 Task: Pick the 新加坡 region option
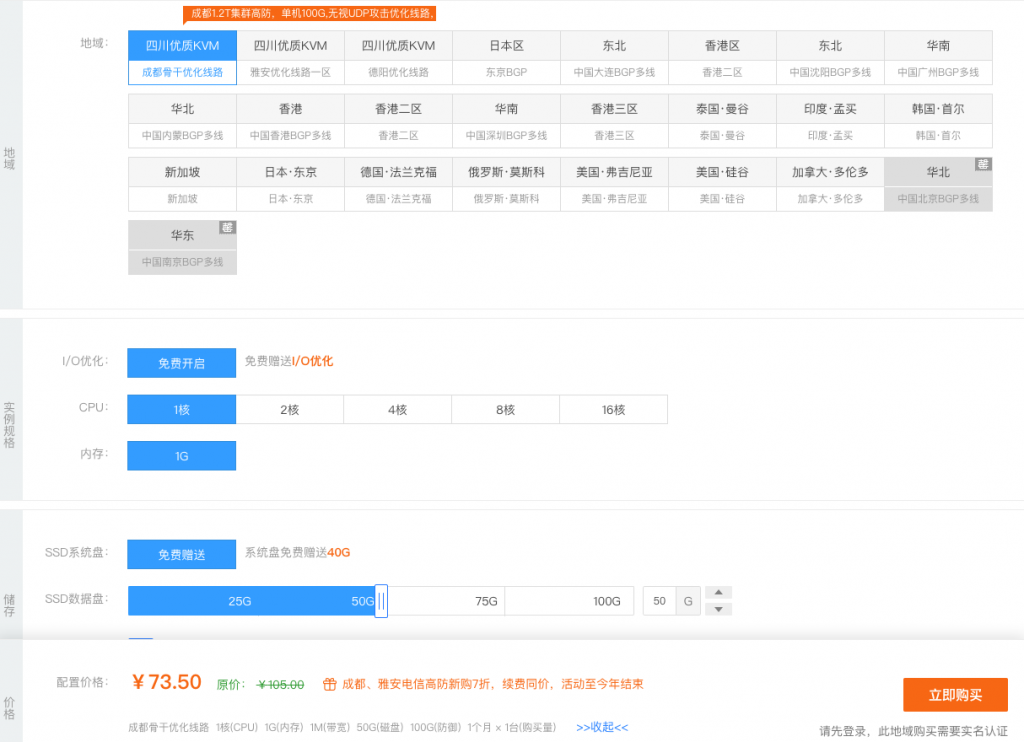click(x=182, y=185)
